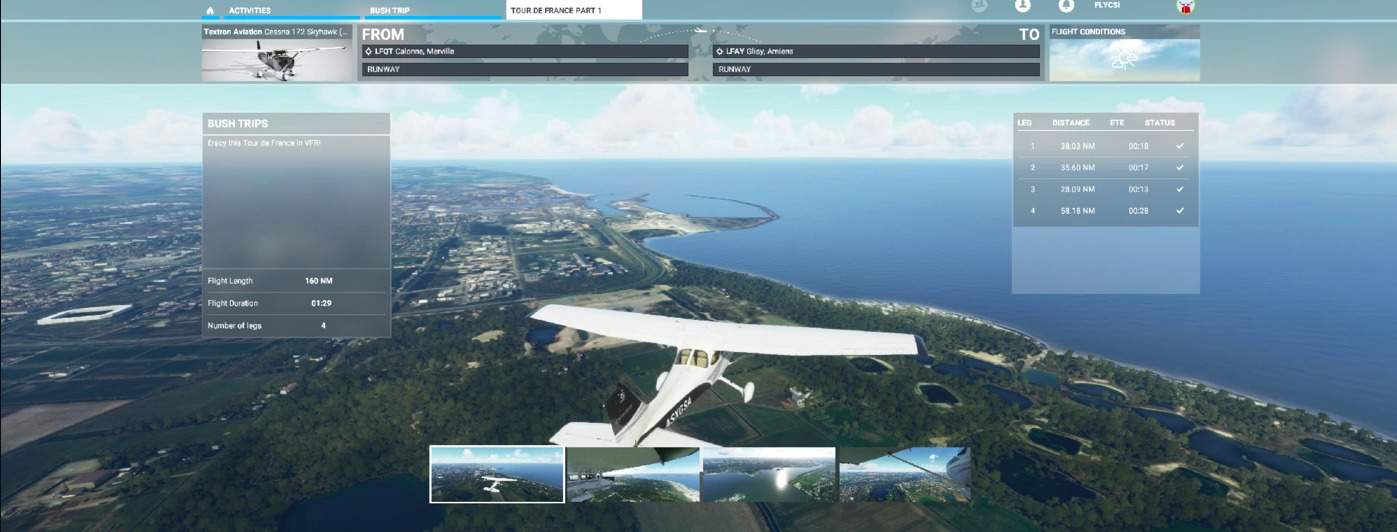
Task: Switch to the Bush Trip tab
Action: tap(390, 10)
